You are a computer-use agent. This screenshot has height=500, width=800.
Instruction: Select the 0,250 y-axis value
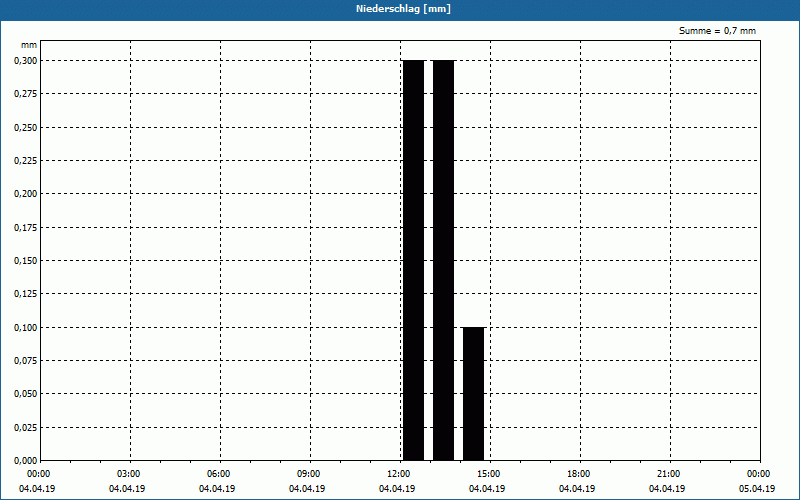[x=26, y=128]
